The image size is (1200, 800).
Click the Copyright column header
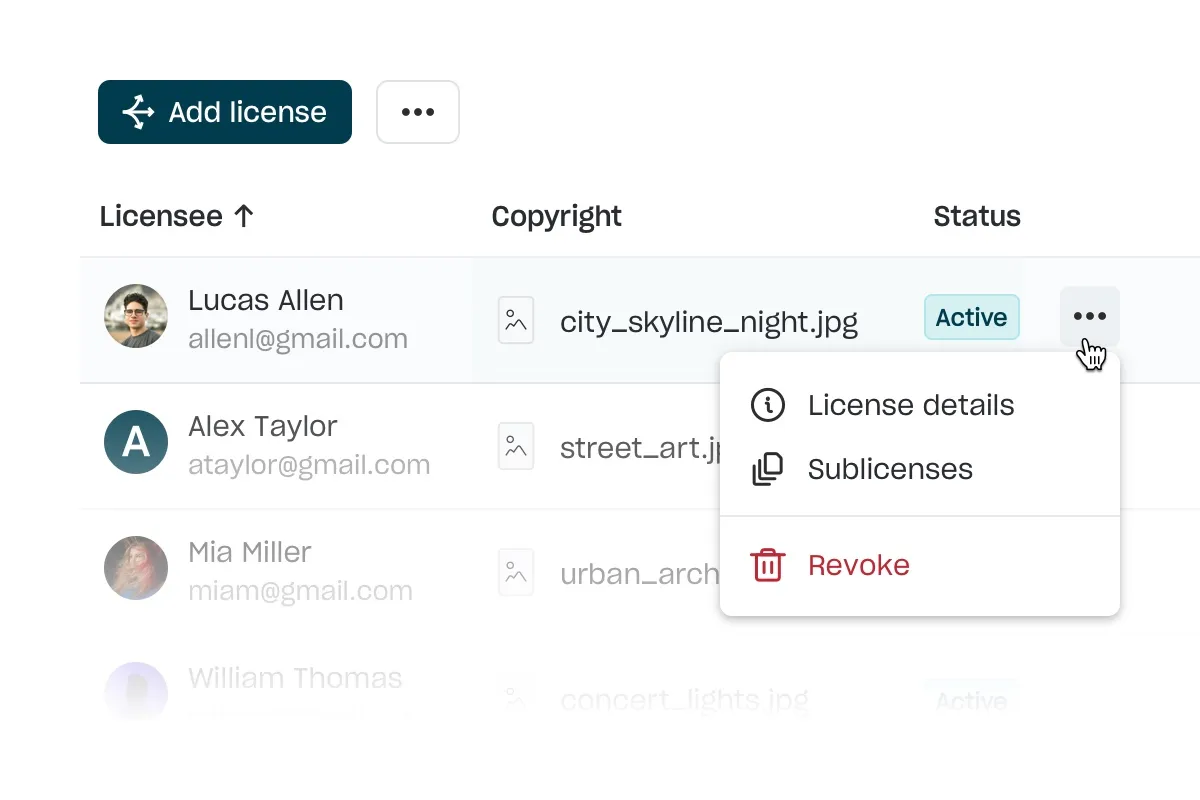[x=556, y=216]
